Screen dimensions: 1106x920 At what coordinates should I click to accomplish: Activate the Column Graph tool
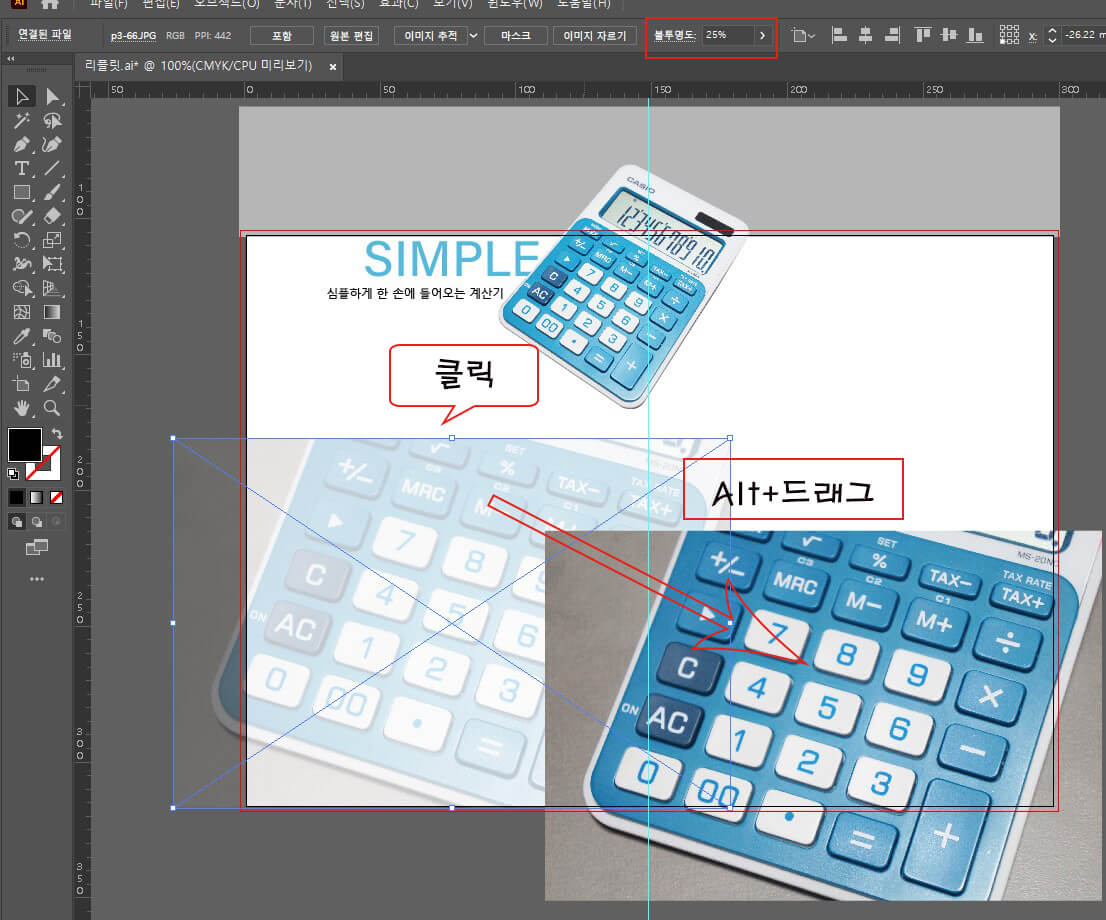[x=52, y=361]
